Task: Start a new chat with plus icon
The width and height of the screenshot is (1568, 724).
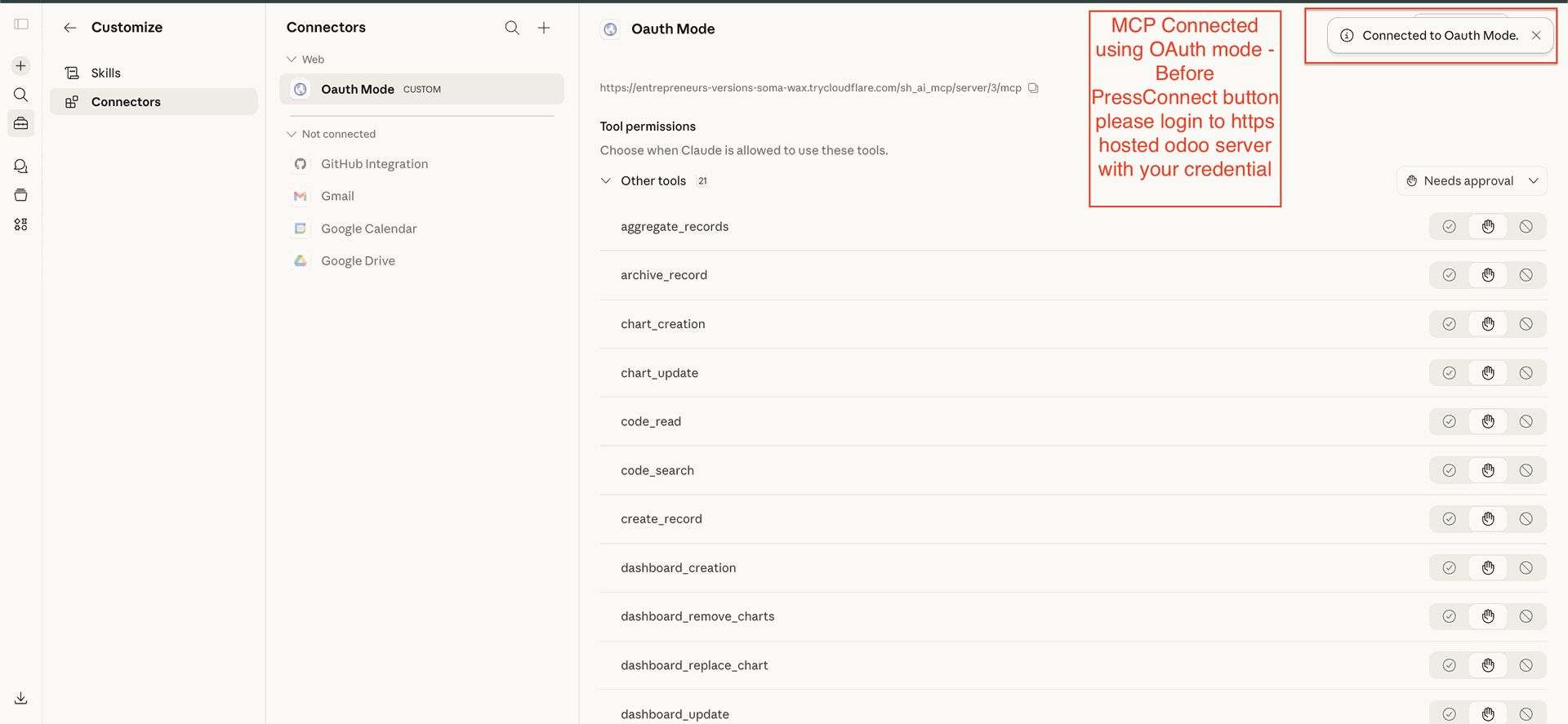Action: pos(21,66)
